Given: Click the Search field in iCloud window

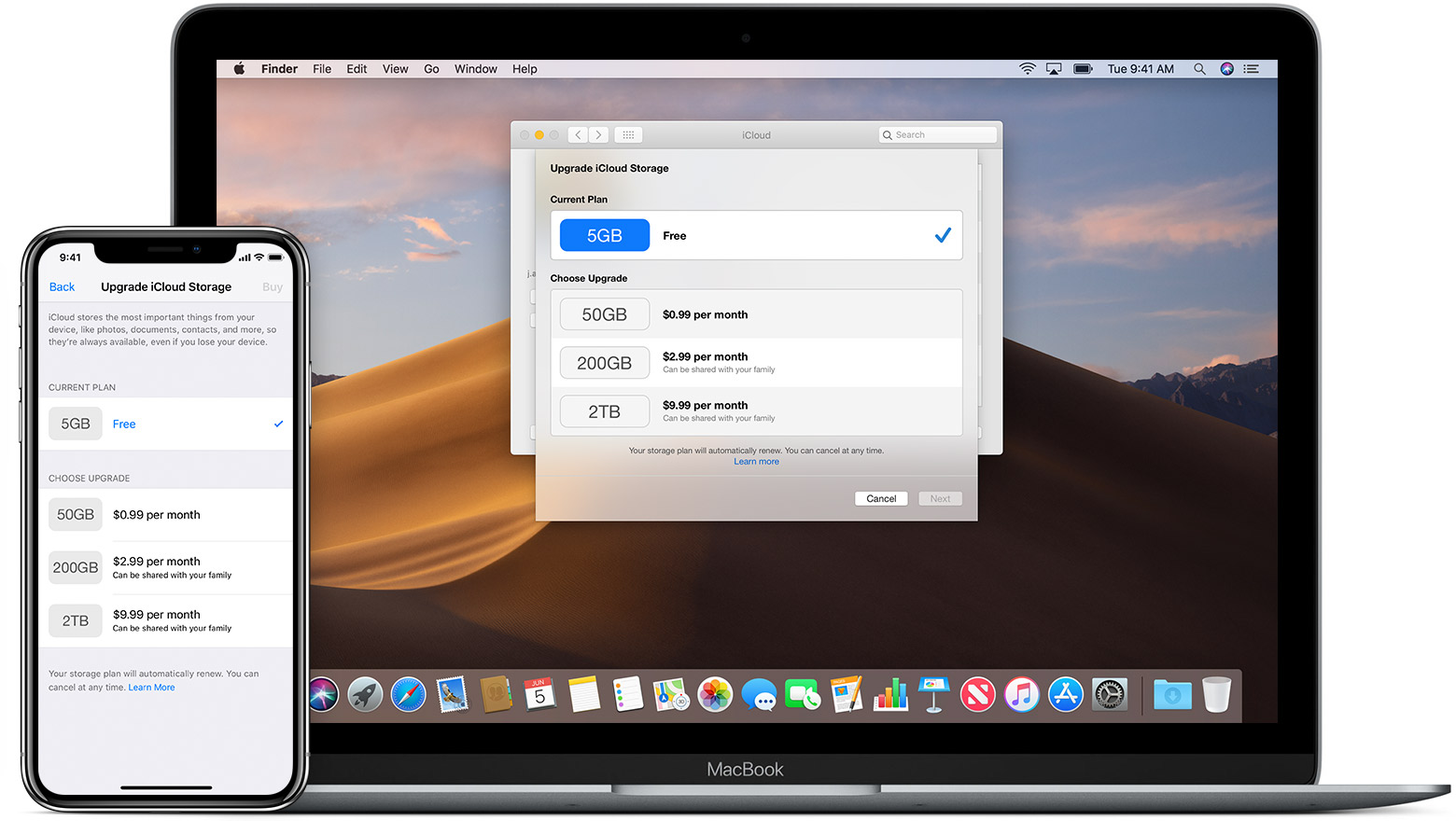Looking at the screenshot, I should coord(938,135).
